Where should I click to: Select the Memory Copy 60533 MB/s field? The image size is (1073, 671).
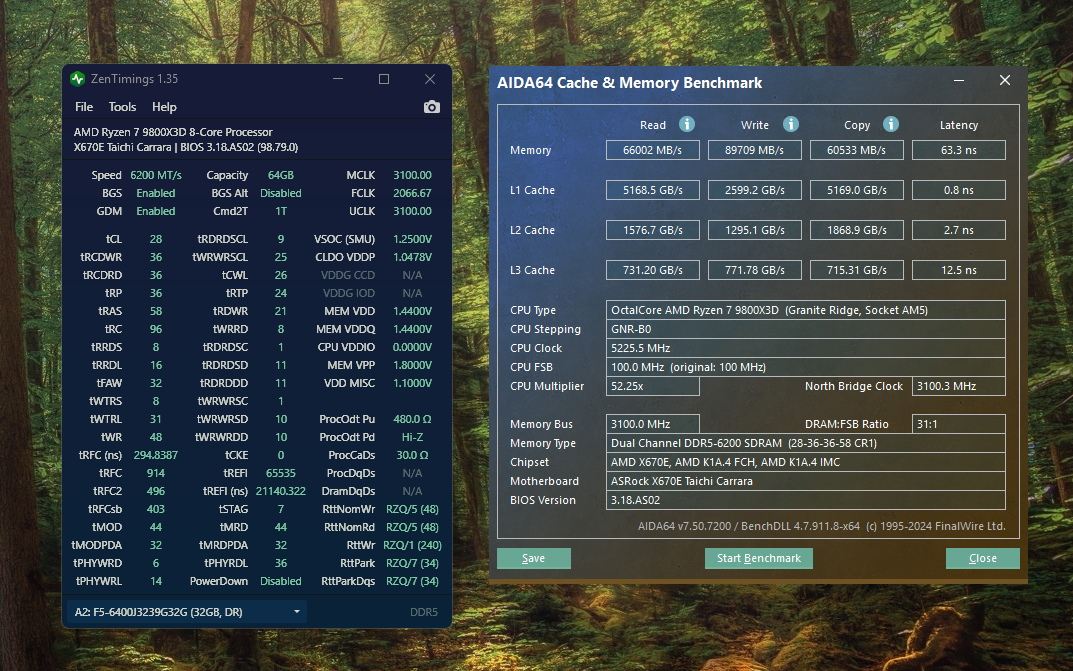click(857, 150)
